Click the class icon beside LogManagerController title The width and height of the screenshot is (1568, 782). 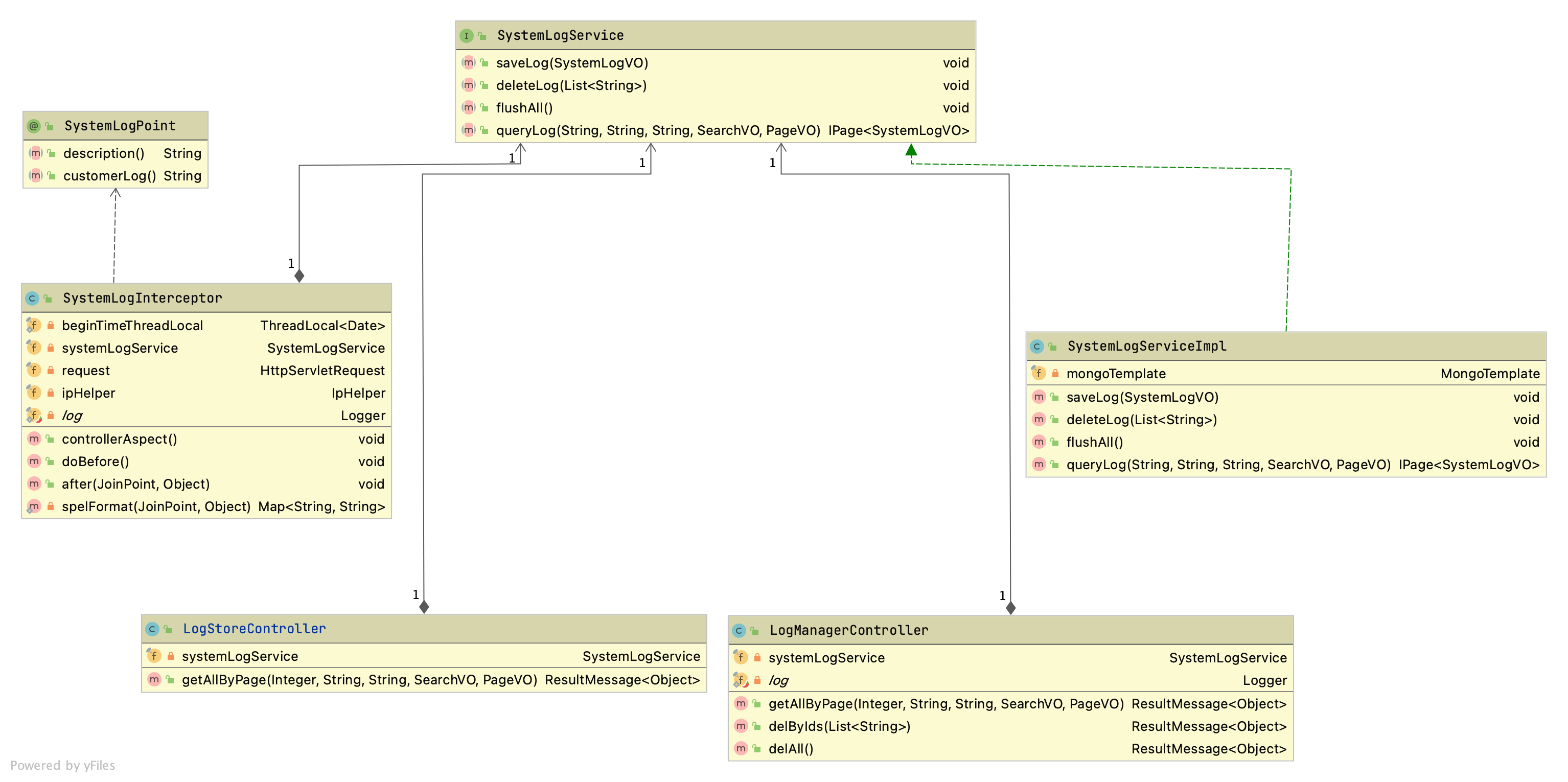coord(739,631)
